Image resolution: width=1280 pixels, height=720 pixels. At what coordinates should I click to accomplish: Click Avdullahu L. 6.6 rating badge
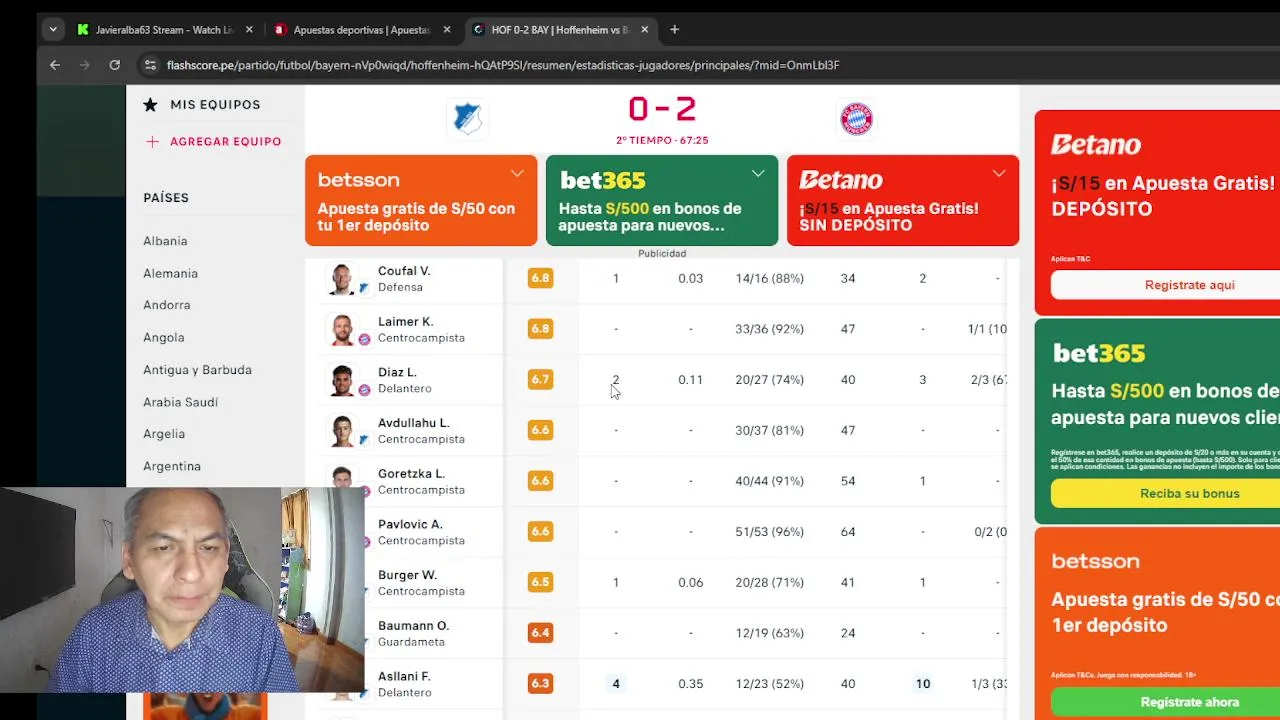click(540, 430)
